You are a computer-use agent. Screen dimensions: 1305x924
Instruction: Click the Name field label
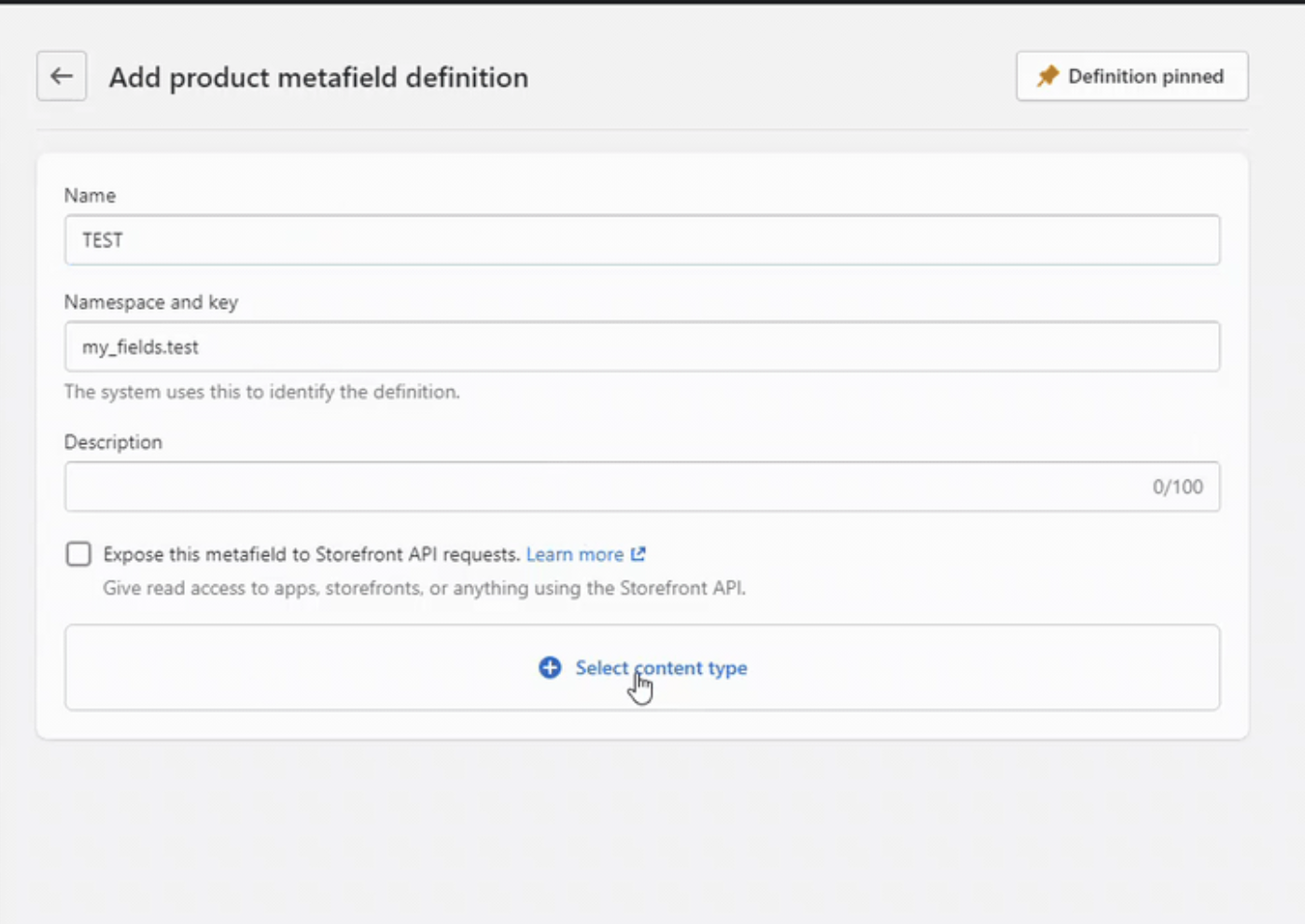90,195
